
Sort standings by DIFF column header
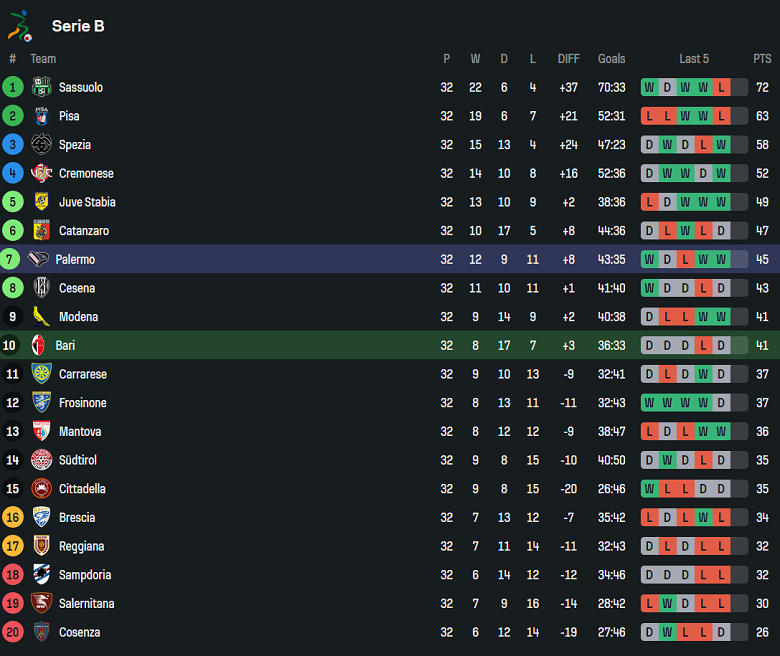(568, 59)
